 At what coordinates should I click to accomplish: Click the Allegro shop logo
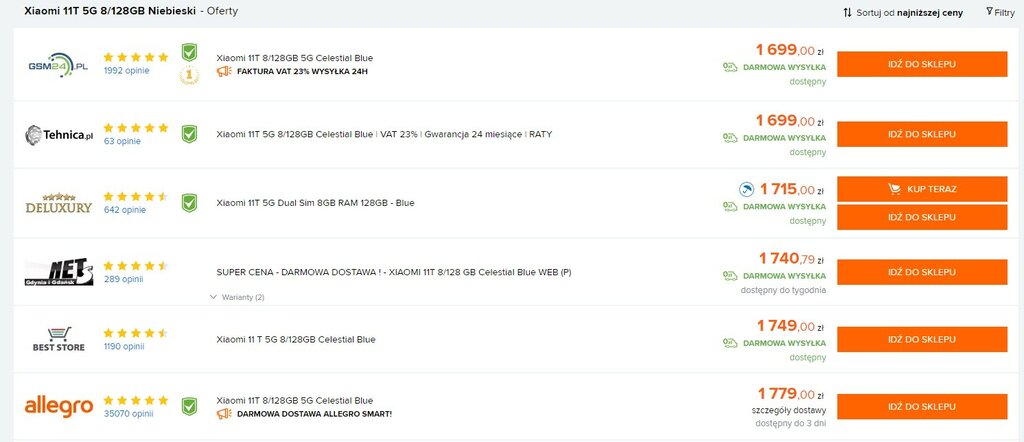[59, 406]
